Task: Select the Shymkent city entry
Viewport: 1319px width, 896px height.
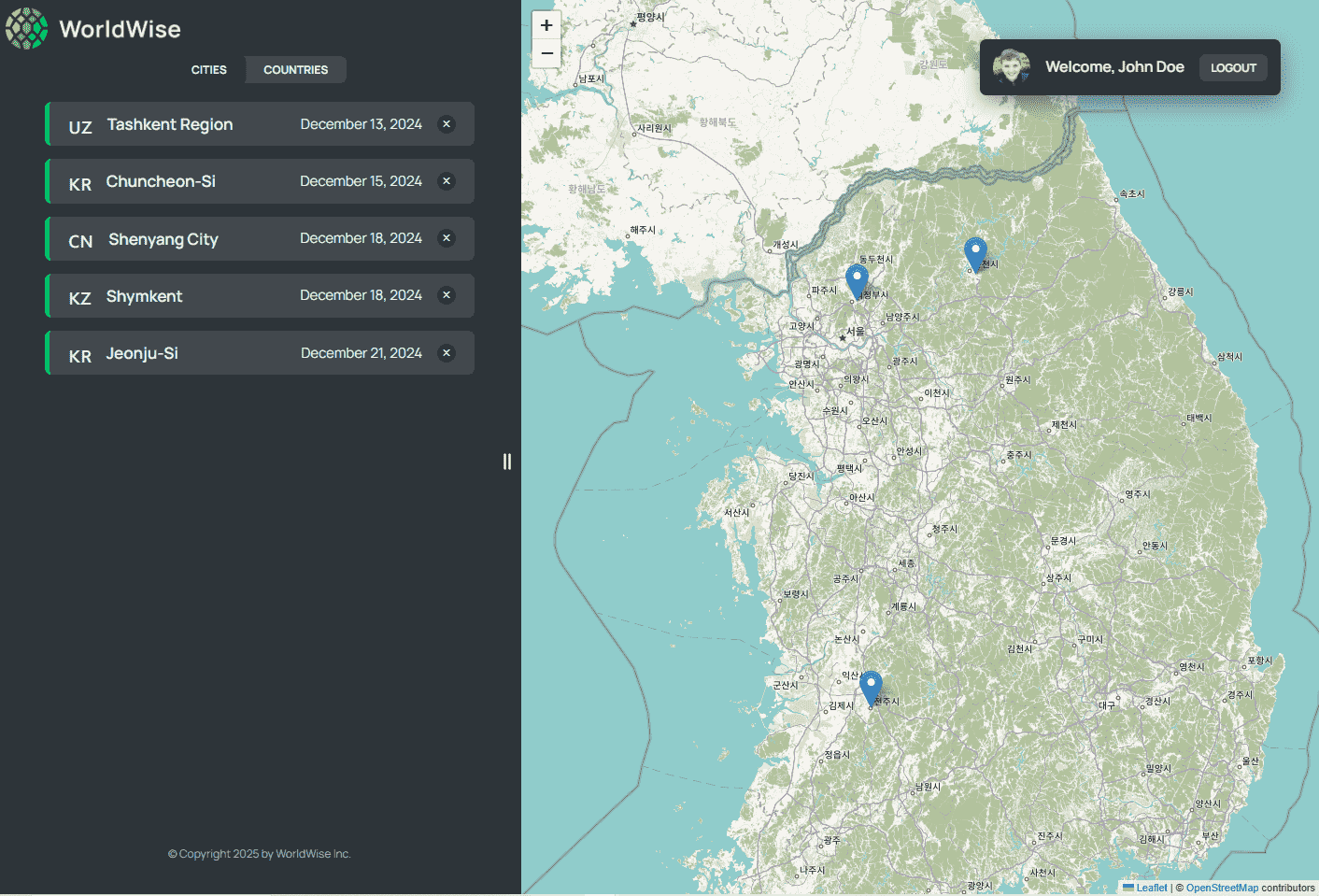Action: (145, 296)
